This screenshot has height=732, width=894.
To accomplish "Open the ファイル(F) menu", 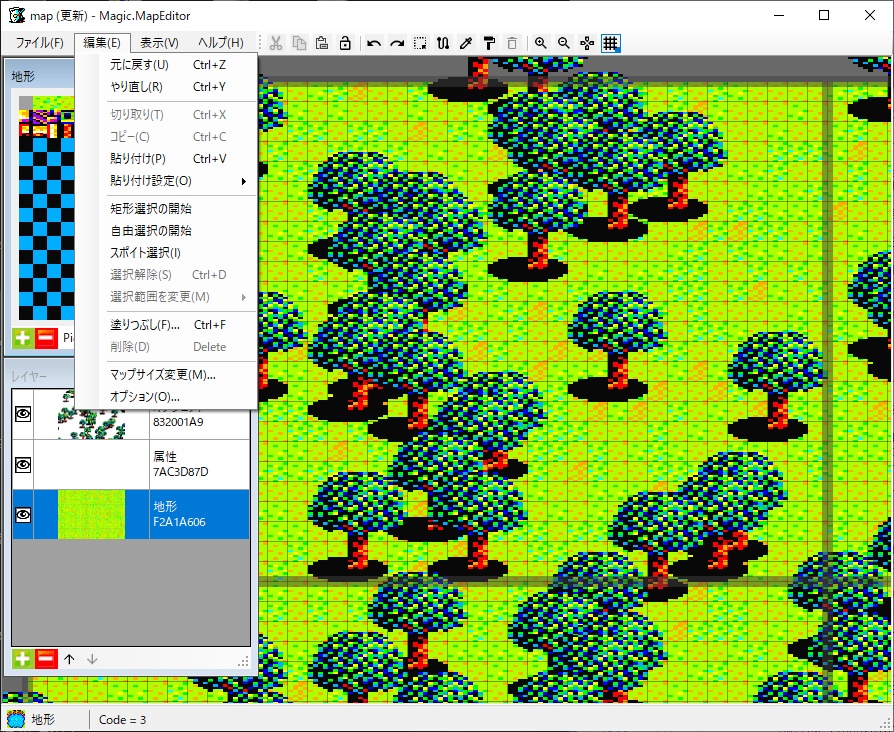I will click(x=39, y=43).
